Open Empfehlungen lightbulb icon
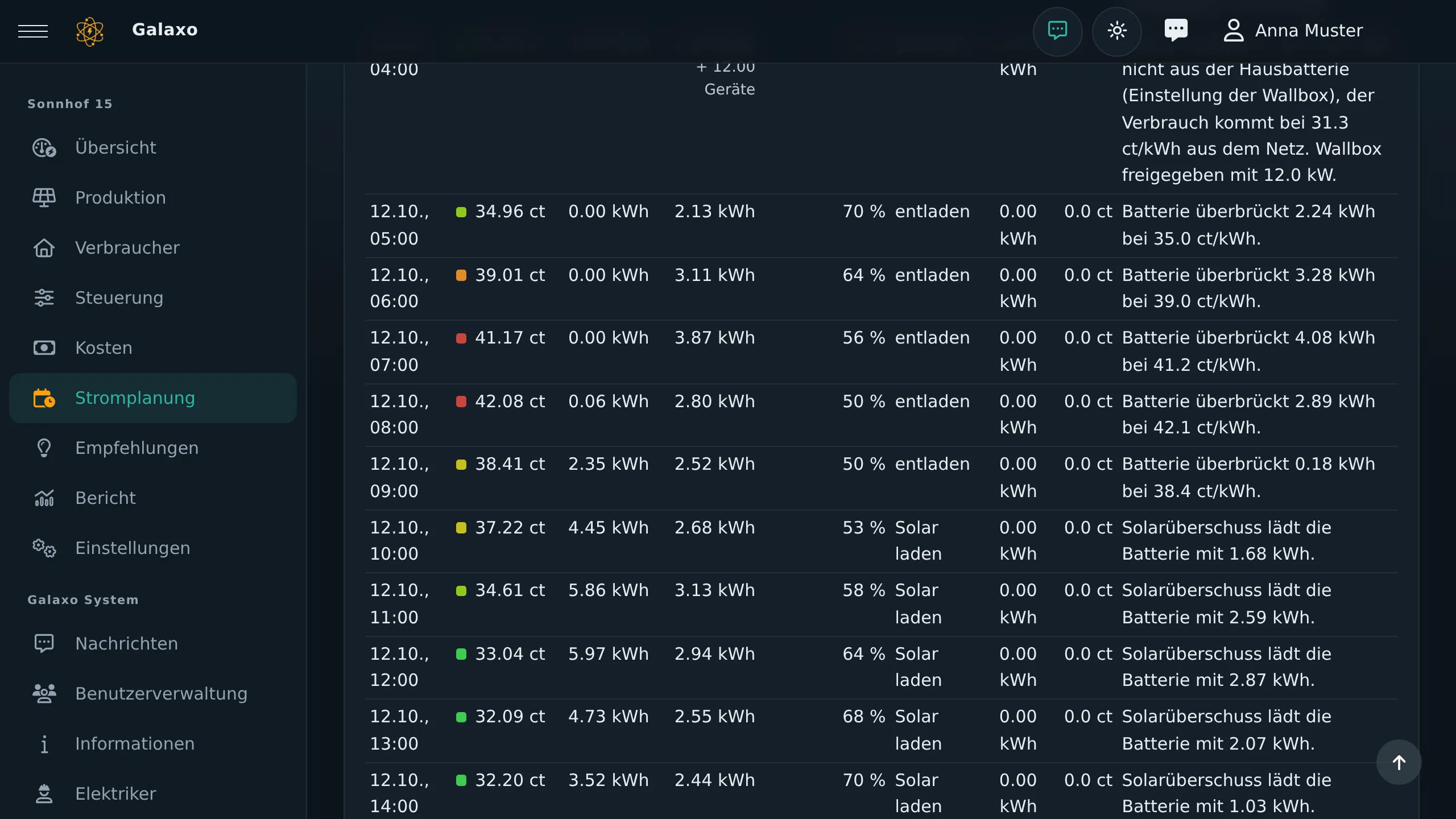The width and height of the screenshot is (1456, 819). click(44, 448)
